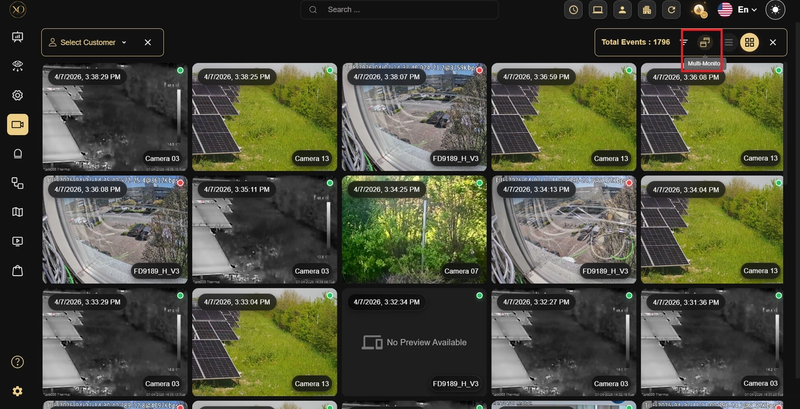Click the 4/7/2026, 3:34:13 PM timestamp
Image resolution: width=800 pixels, height=409 pixels.
536,190
